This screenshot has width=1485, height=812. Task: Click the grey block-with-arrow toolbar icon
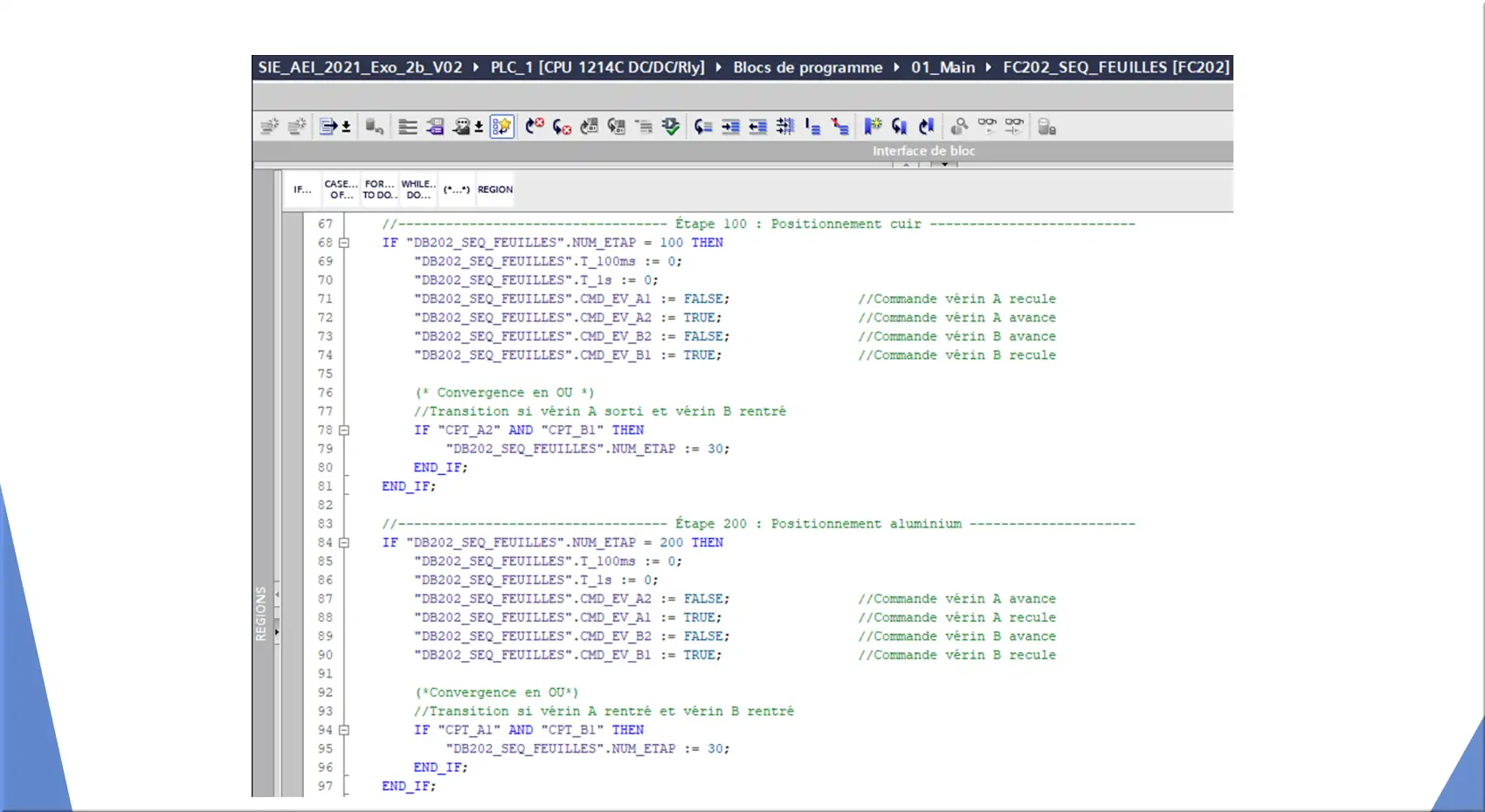pos(590,127)
